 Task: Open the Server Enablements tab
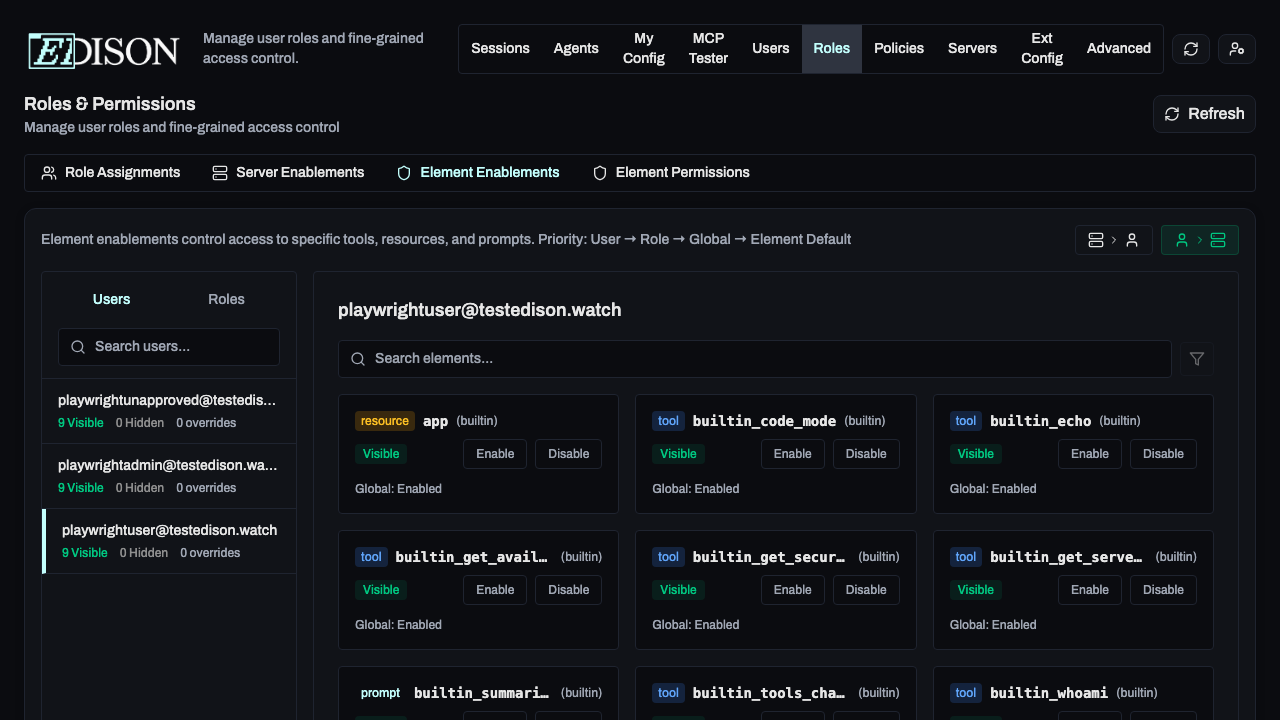(288, 173)
